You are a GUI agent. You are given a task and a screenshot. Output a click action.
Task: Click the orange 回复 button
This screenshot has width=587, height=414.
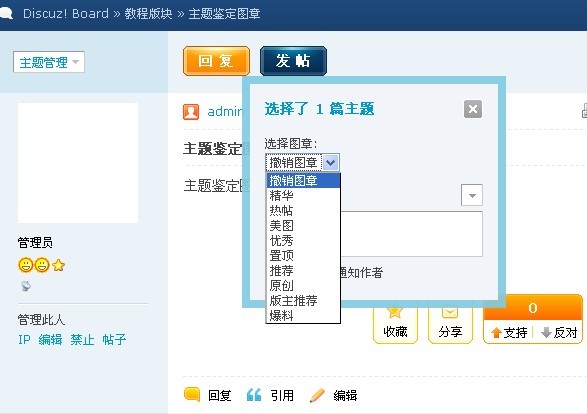coord(216,61)
